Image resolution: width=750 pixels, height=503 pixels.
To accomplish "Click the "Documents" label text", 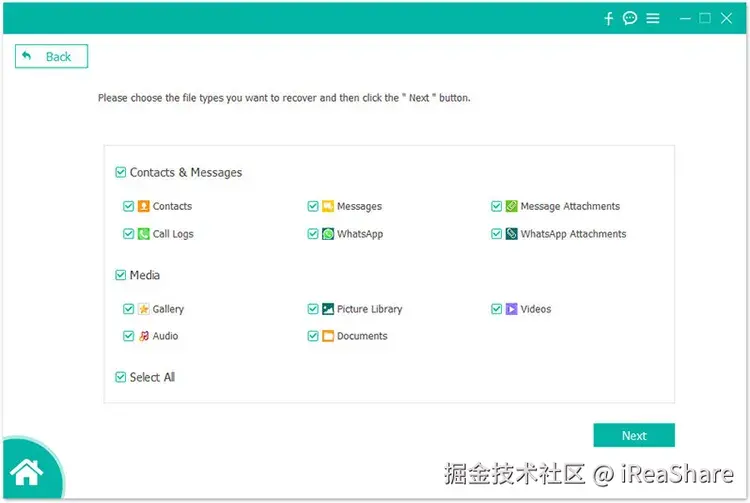I will (x=362, y=336).
